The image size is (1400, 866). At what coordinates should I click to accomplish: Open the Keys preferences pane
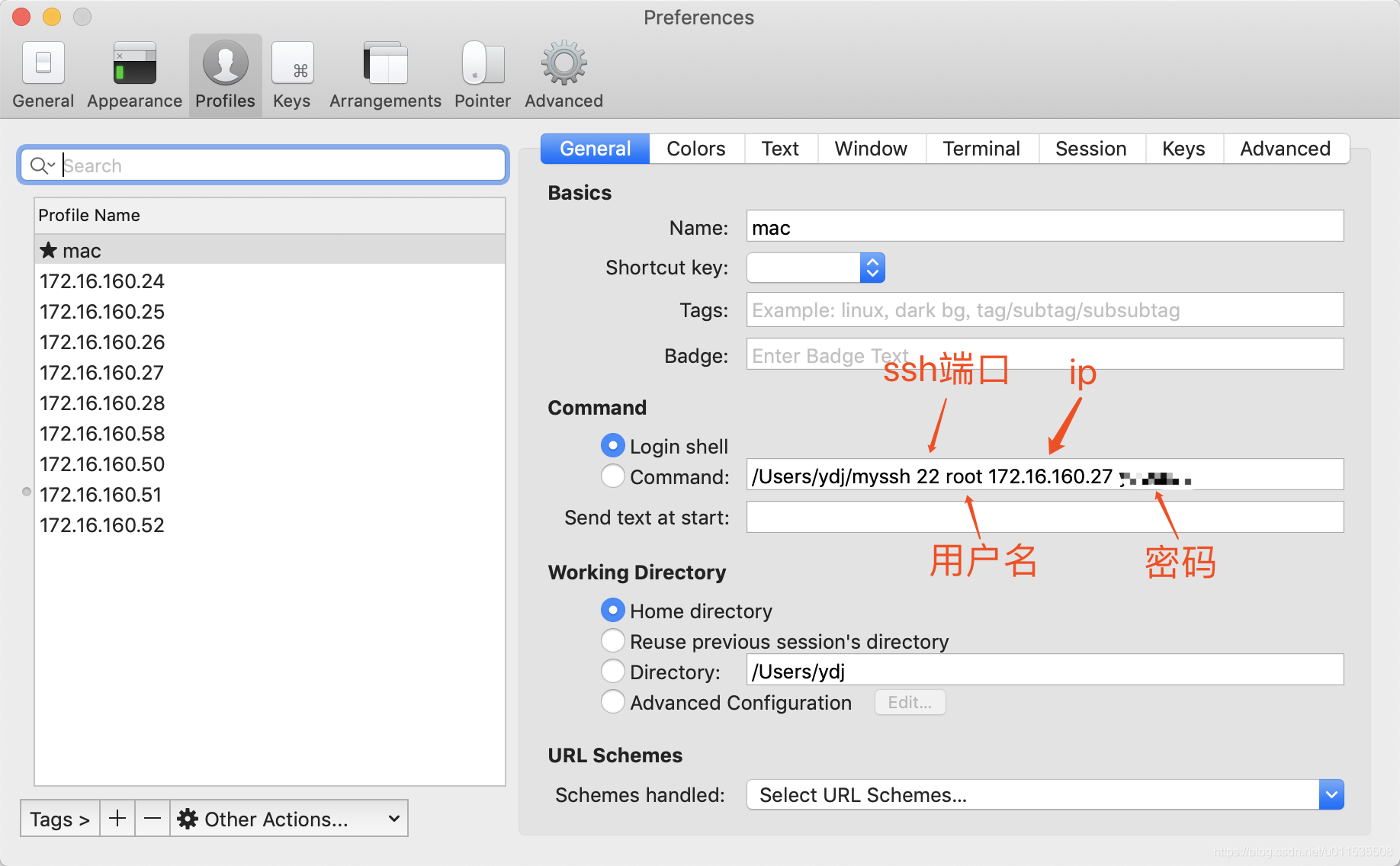292,72
